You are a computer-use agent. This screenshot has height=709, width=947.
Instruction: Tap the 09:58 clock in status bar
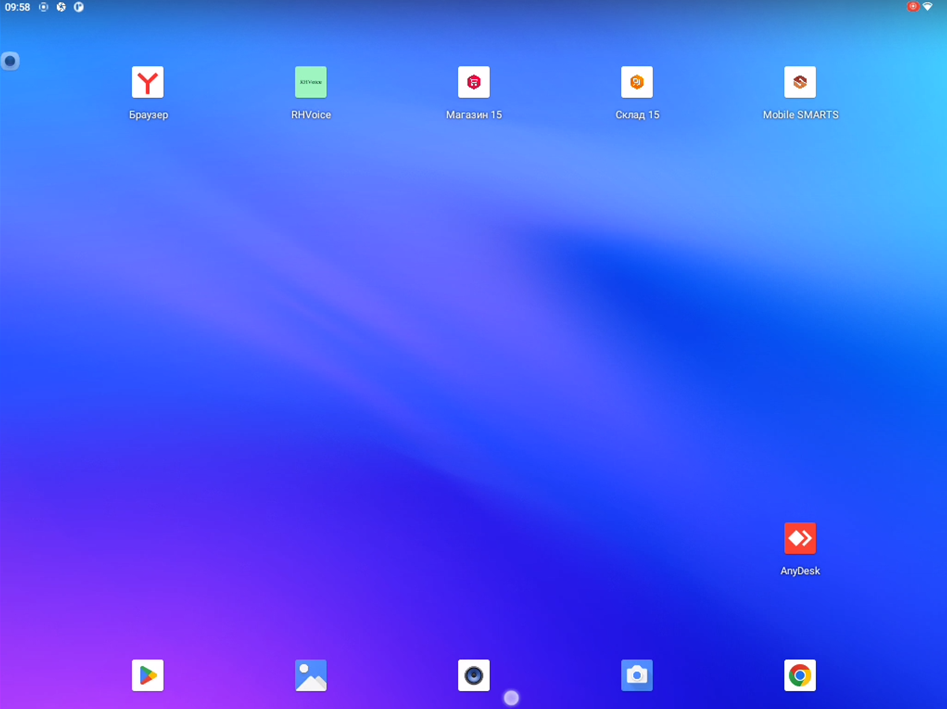pos(17,7)
